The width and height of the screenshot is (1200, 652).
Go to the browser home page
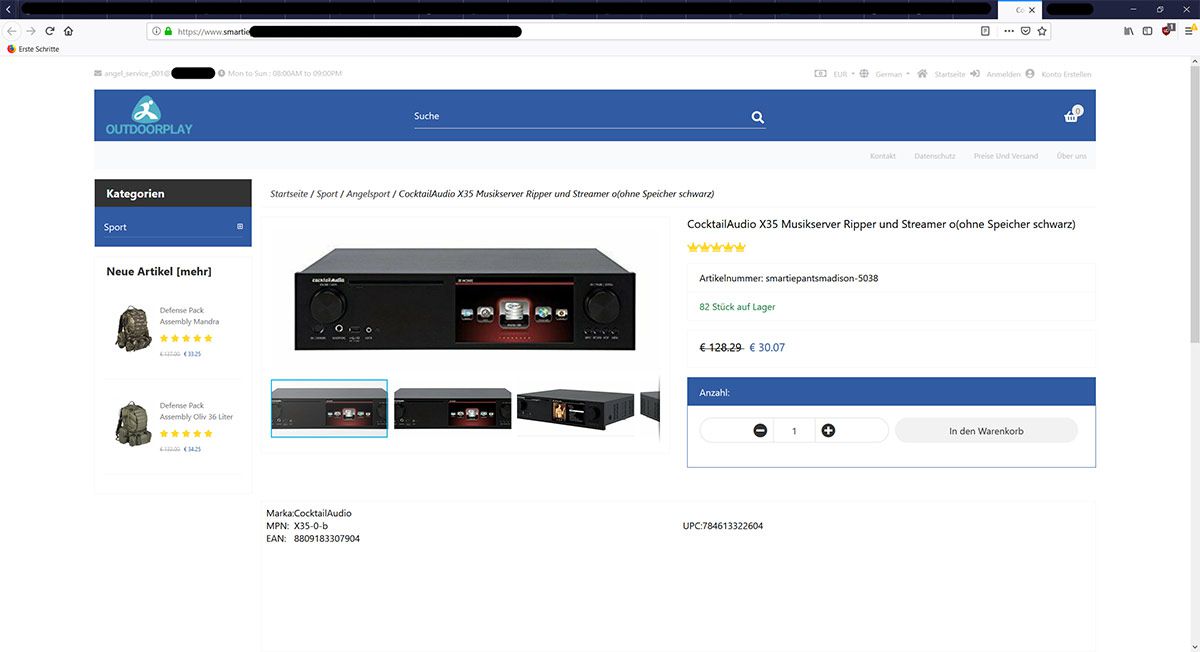[68, 31]
